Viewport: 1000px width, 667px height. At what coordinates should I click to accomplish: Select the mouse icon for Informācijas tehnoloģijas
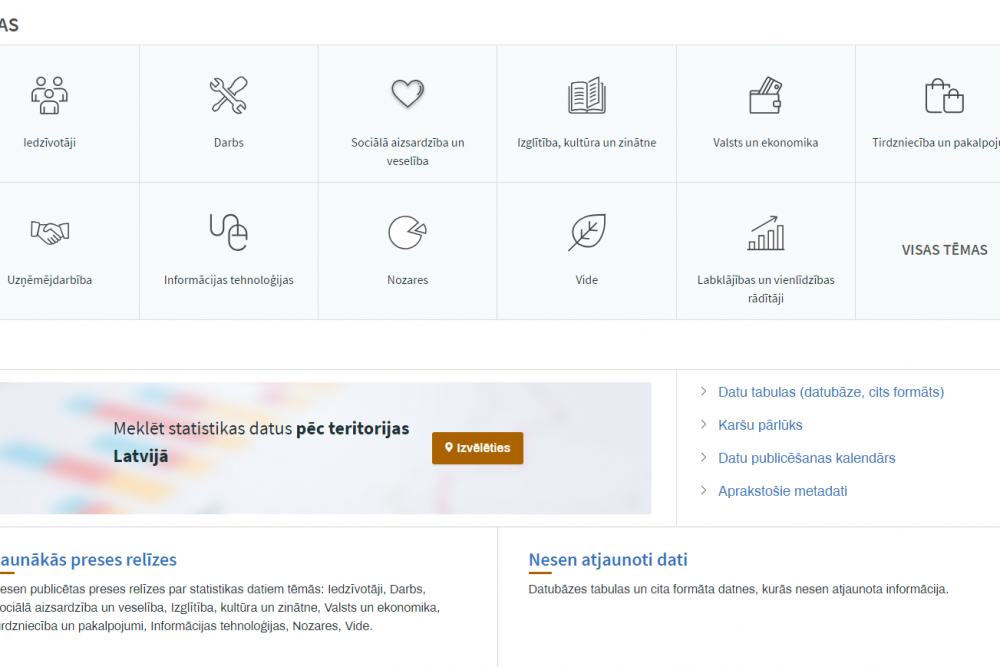[x=228, y=232]
